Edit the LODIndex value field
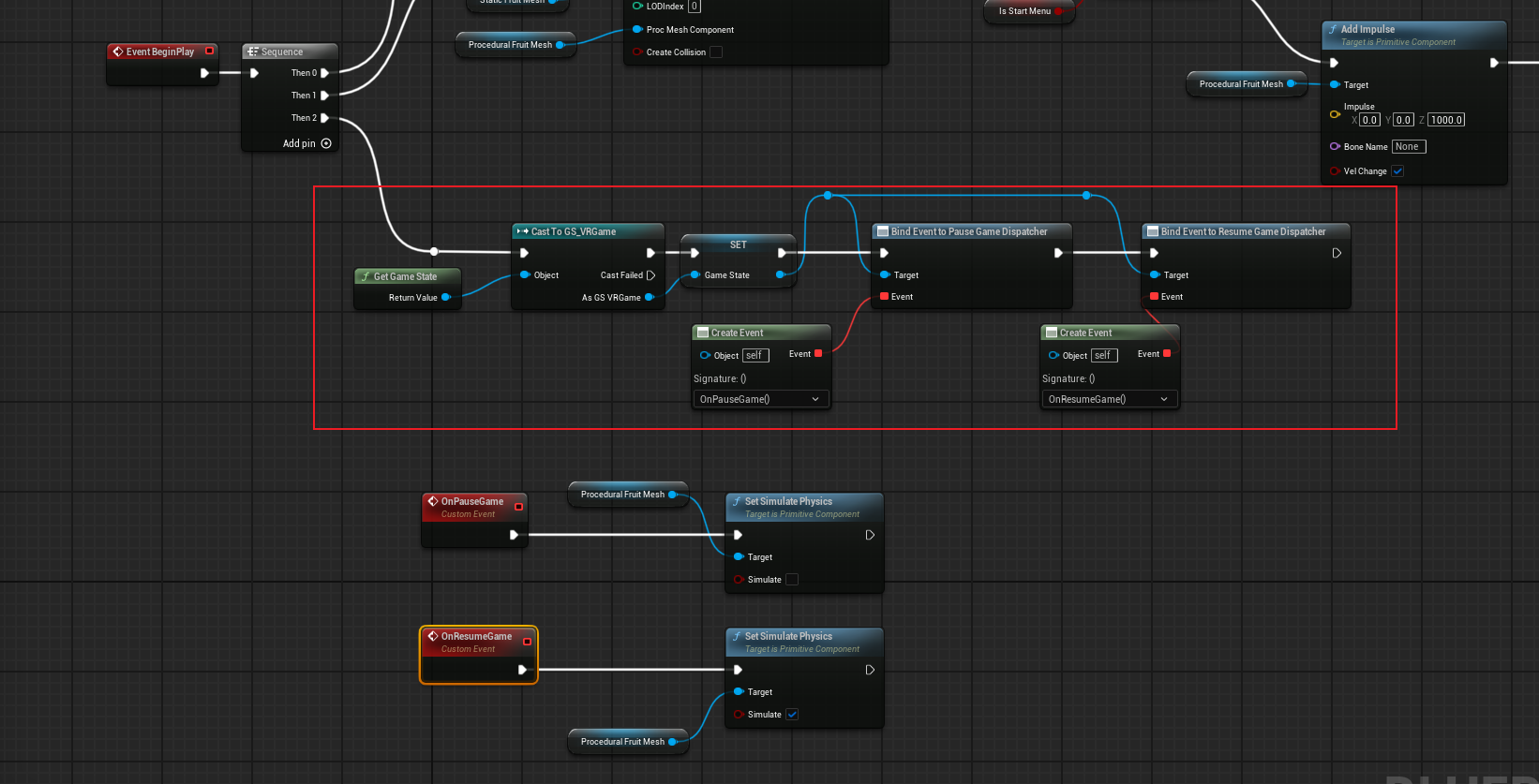 pos(695,7)
